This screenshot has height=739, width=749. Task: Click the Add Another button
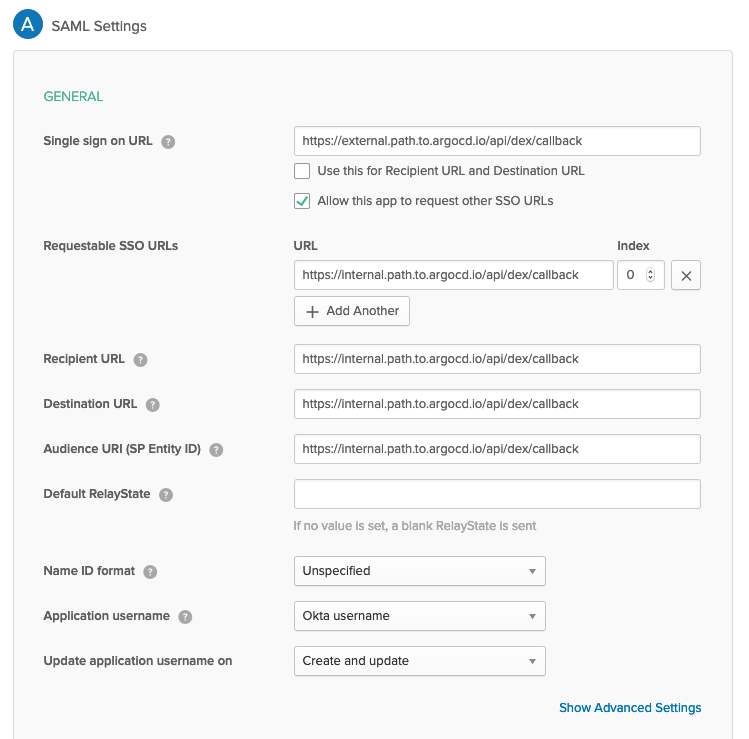point(351,311)
